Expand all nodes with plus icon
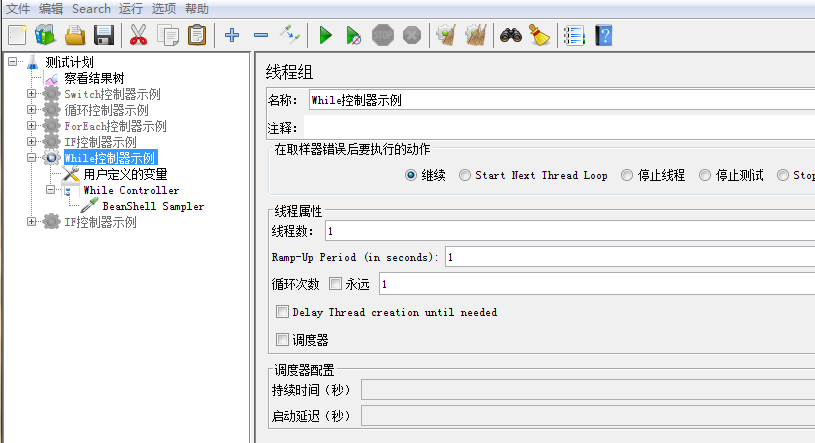 [x=232, y=35]
